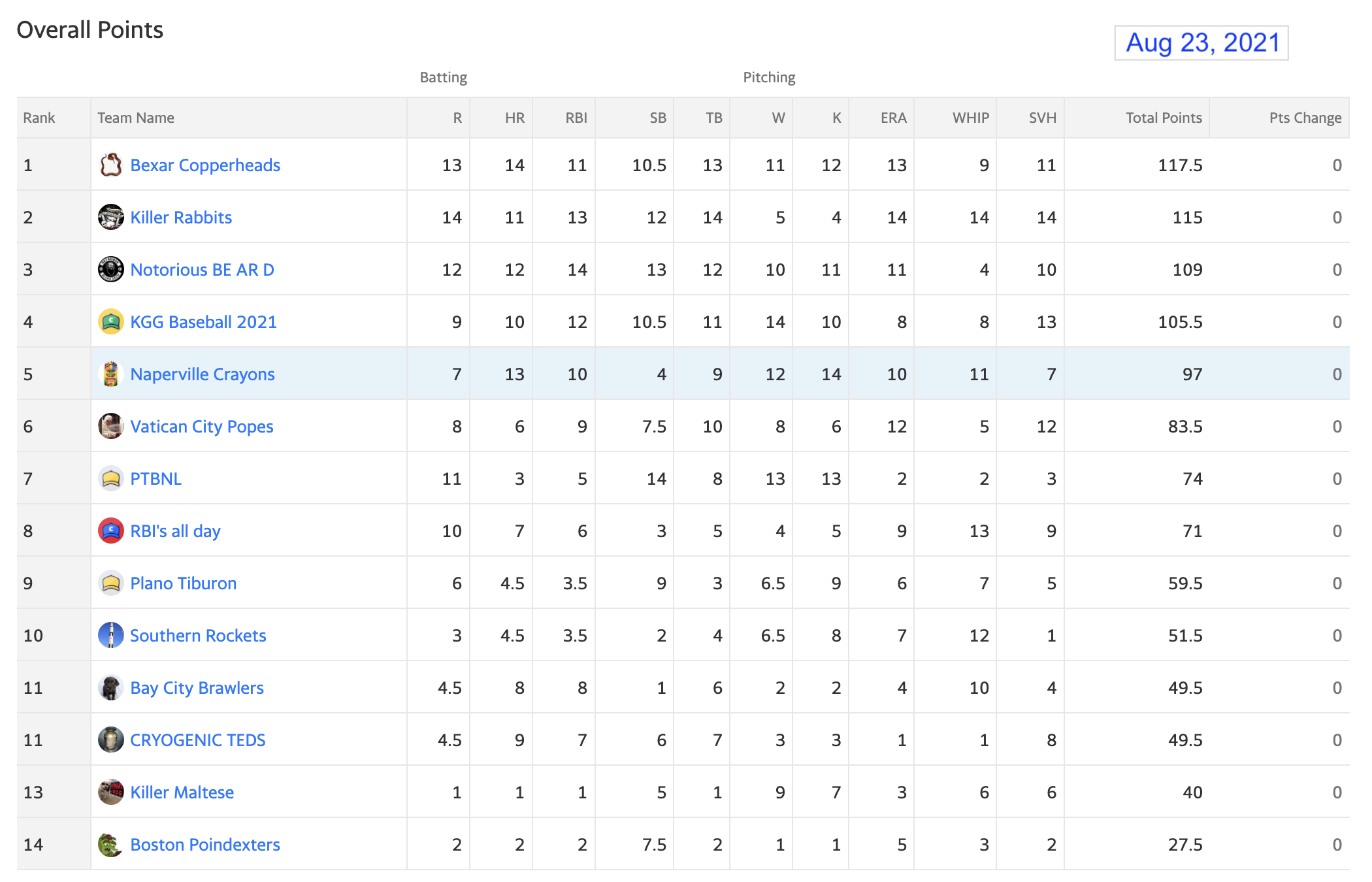Click the RBI's all day red cap icon
This screenshot has width=1372, height=882.
coord(110,531)
